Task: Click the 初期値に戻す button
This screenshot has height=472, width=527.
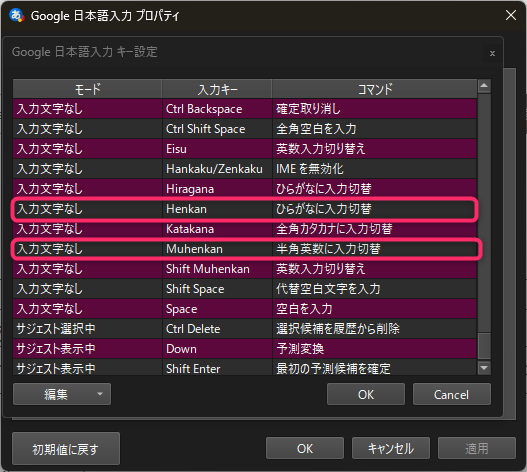Action: pos(66,449)
